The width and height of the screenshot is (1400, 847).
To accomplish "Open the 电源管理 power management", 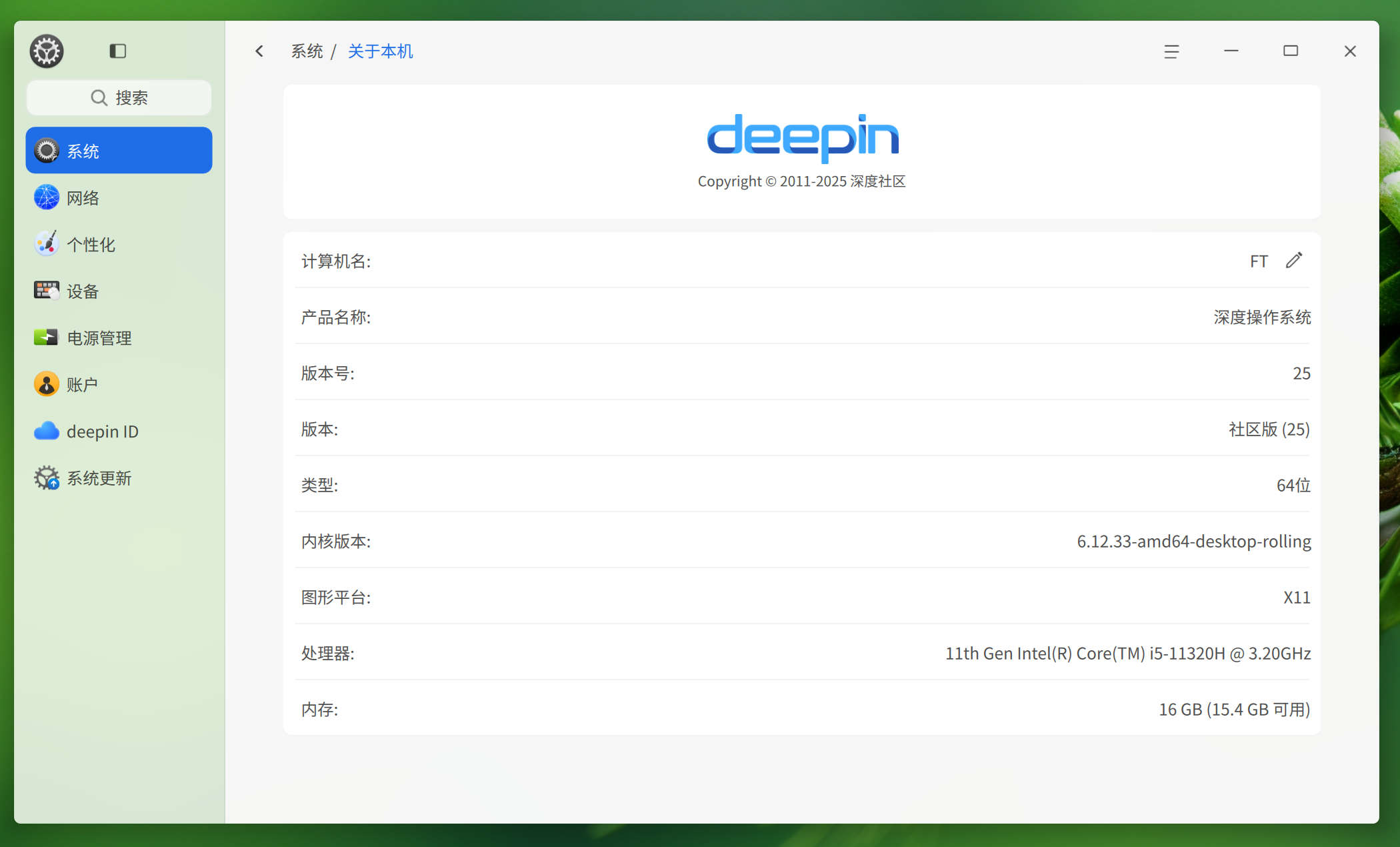I will click(x=119, y=337).
